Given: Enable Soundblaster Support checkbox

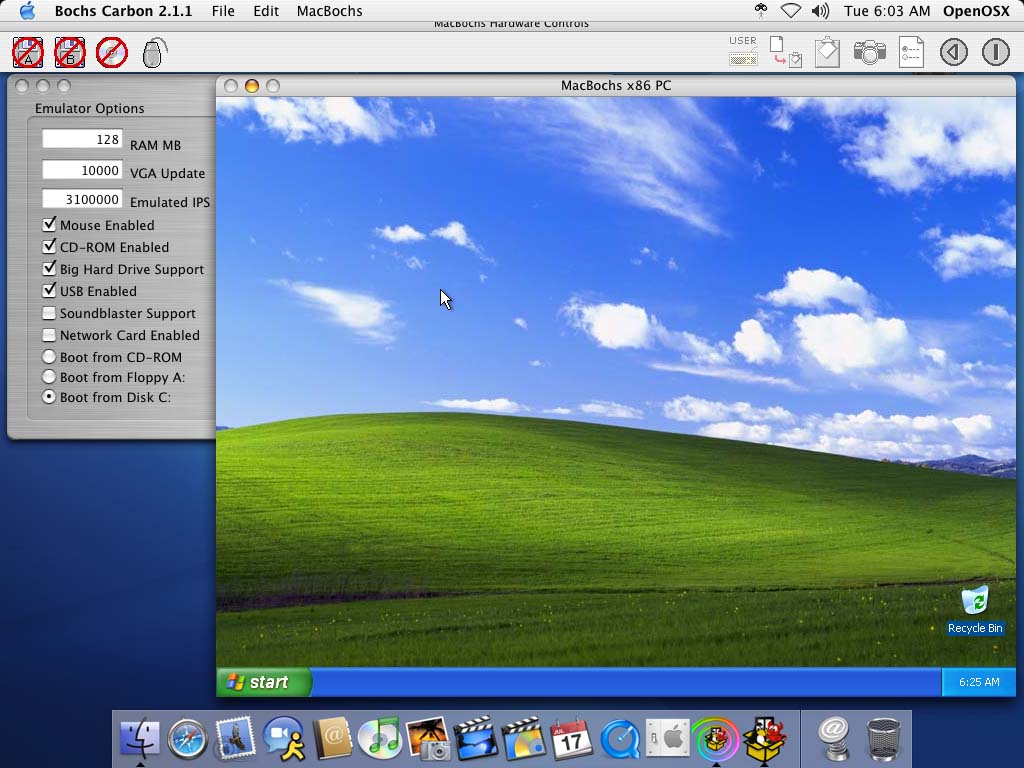Looking at the screenshot, I should point(49,313).
